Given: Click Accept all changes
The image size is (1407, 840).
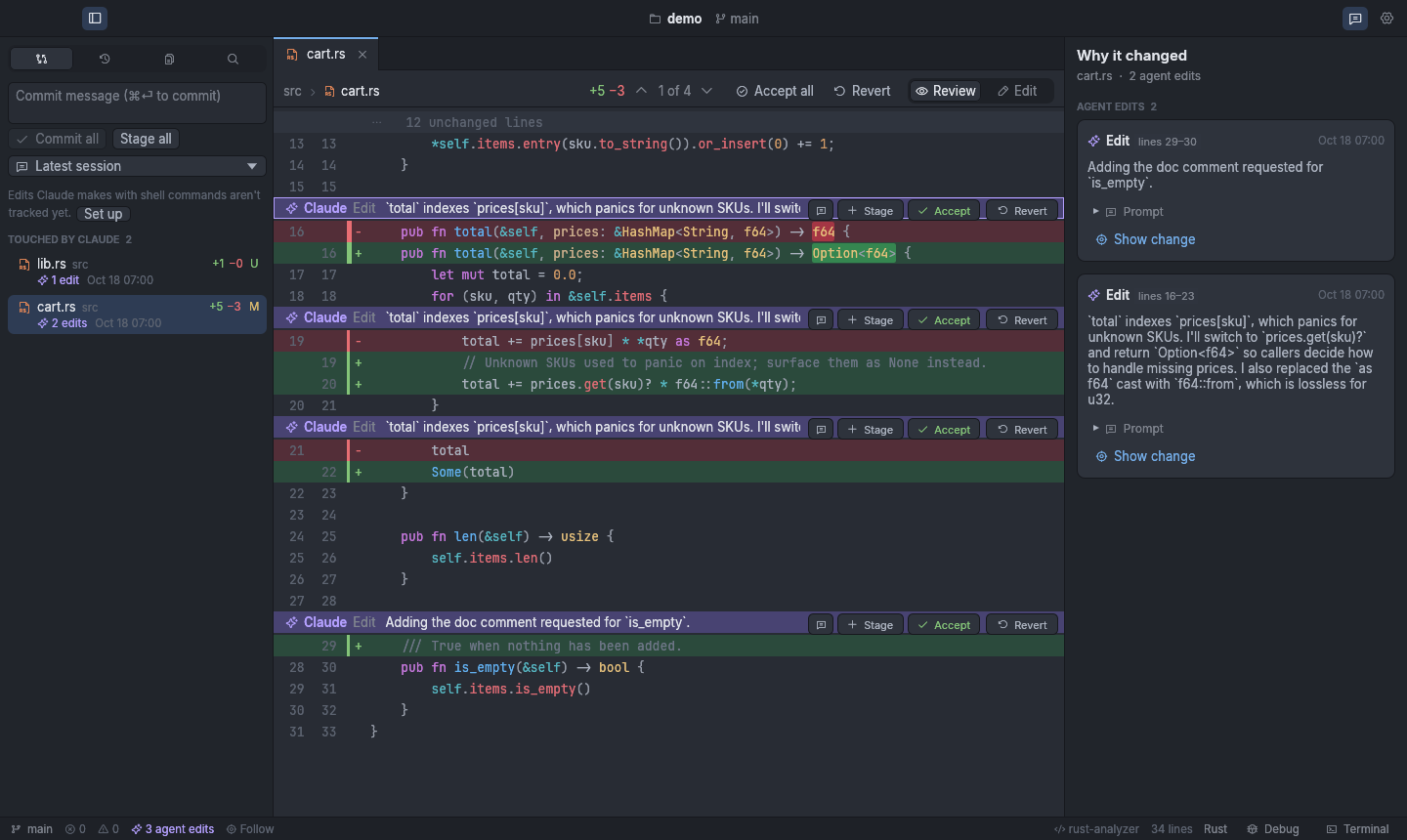Looking at the screenshot, I should coord(775,91).
